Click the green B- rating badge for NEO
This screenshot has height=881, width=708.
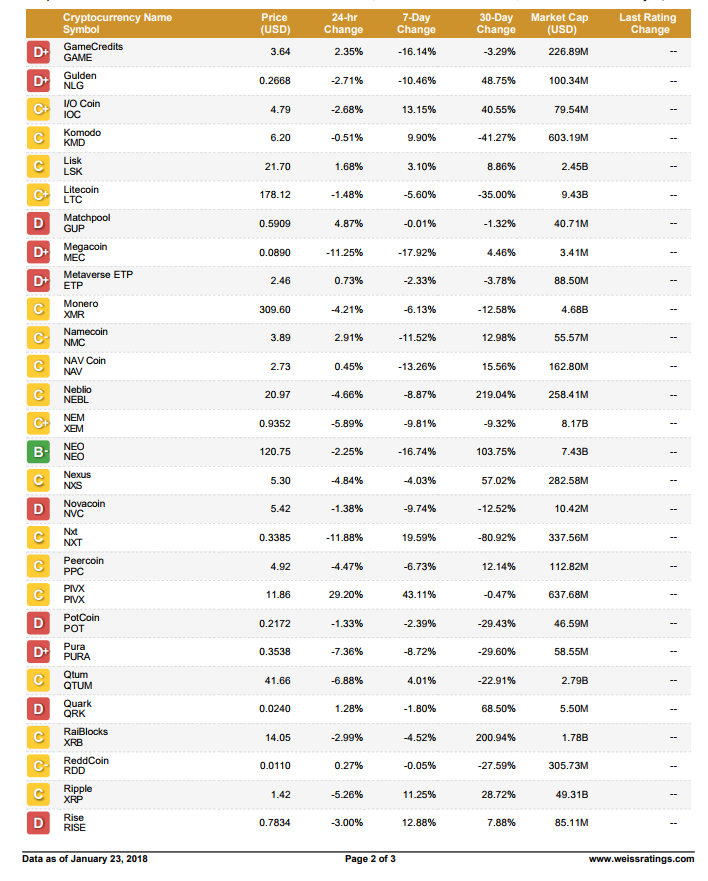click(38, 452)
